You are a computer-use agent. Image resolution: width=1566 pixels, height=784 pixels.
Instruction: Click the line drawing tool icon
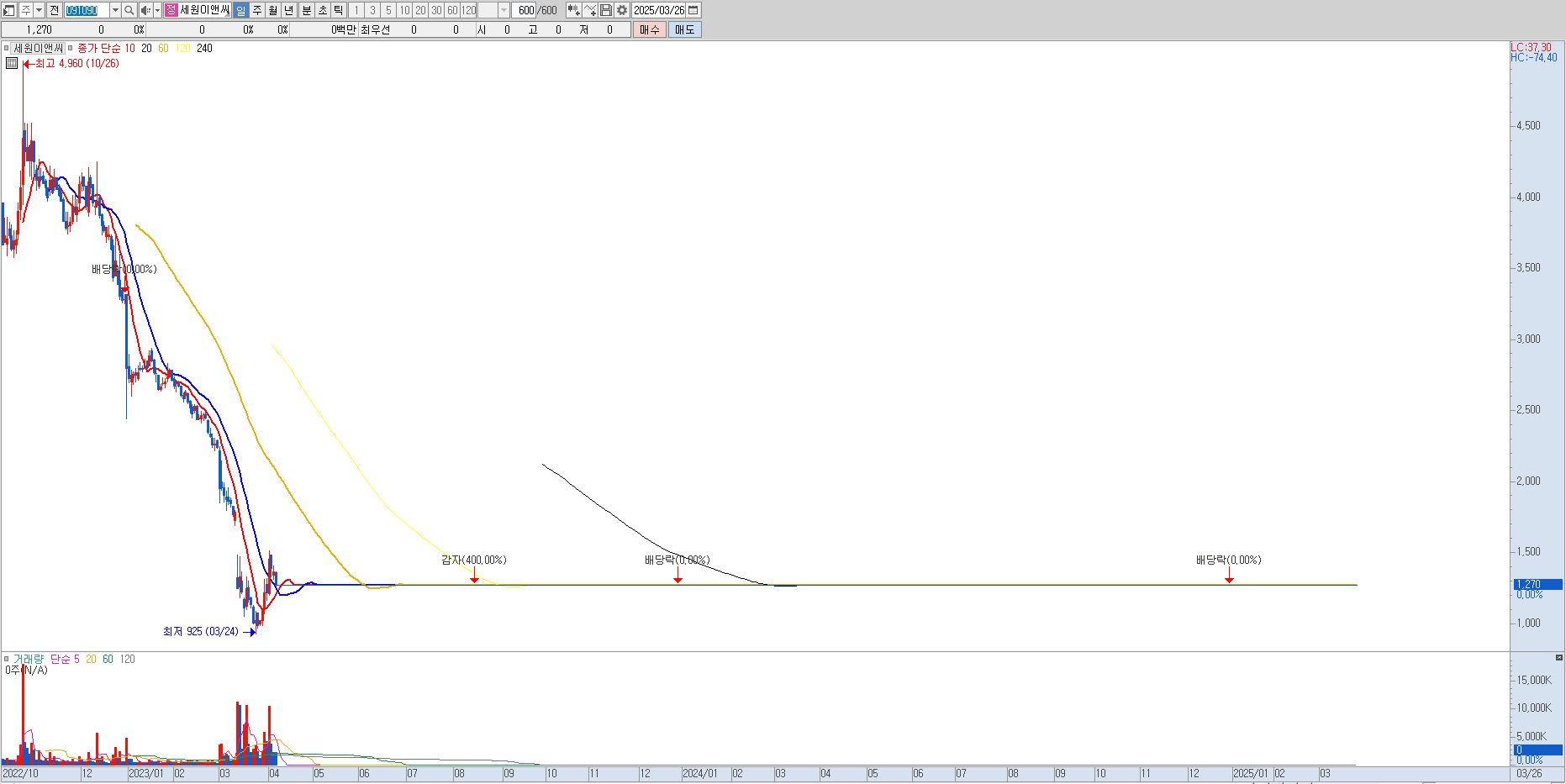pos(590,10)
